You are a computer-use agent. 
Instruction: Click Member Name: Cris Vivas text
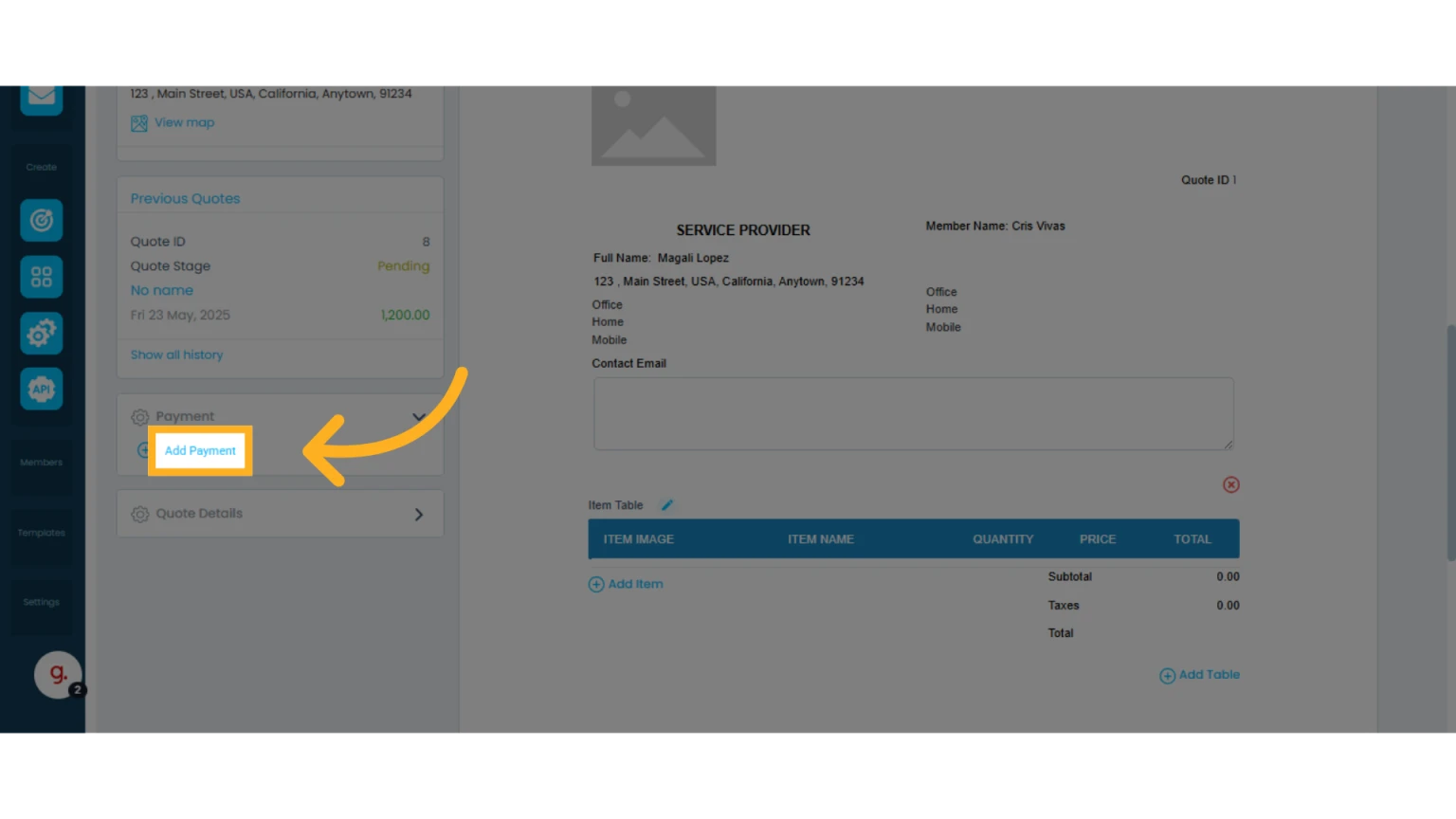tap(995, 226)
